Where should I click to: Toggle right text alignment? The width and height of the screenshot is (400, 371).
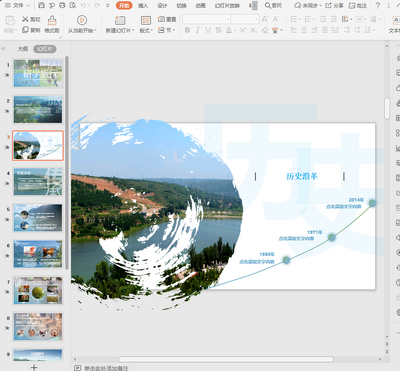click(314, 30)
